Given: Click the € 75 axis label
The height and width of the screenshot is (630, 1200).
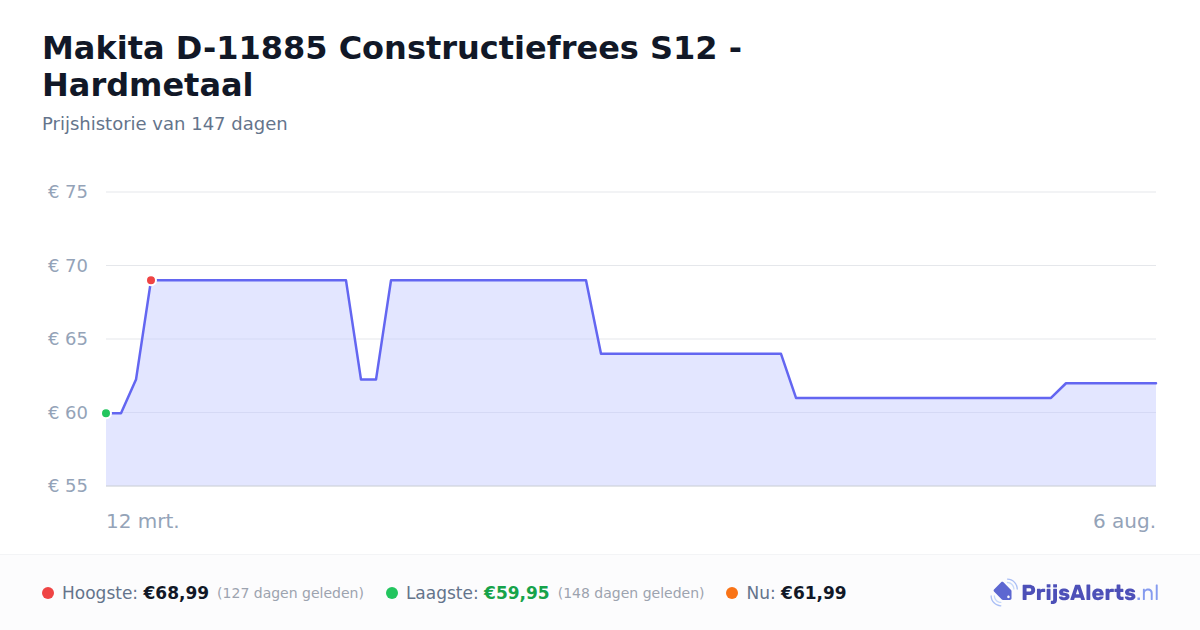Looking at the screenshot, I should coord(68,192).
